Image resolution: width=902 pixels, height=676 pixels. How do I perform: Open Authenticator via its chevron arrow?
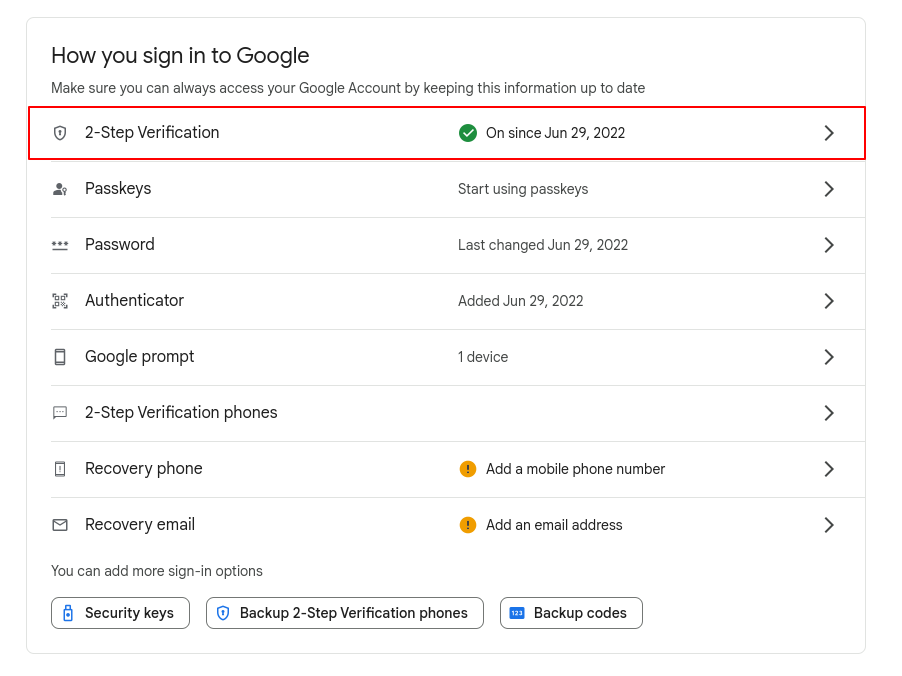pos(828,301)
